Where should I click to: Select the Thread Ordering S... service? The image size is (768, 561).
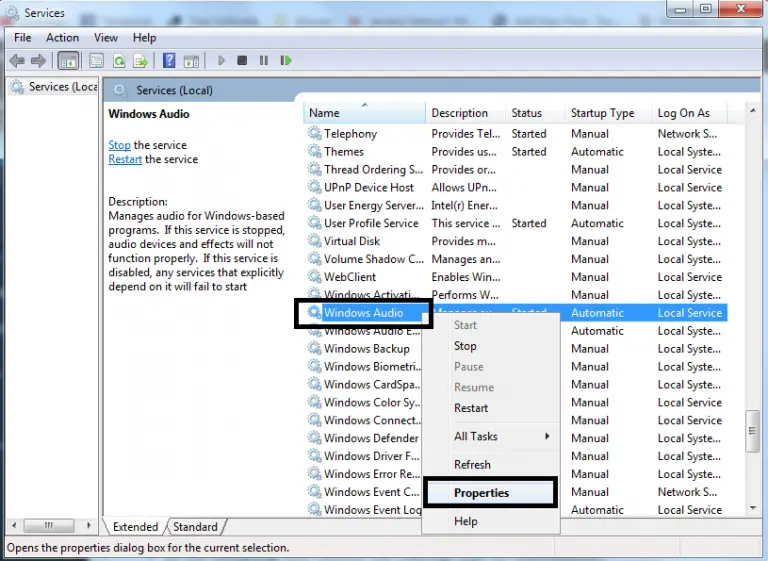pyautogui.click(x=373, y=170)
